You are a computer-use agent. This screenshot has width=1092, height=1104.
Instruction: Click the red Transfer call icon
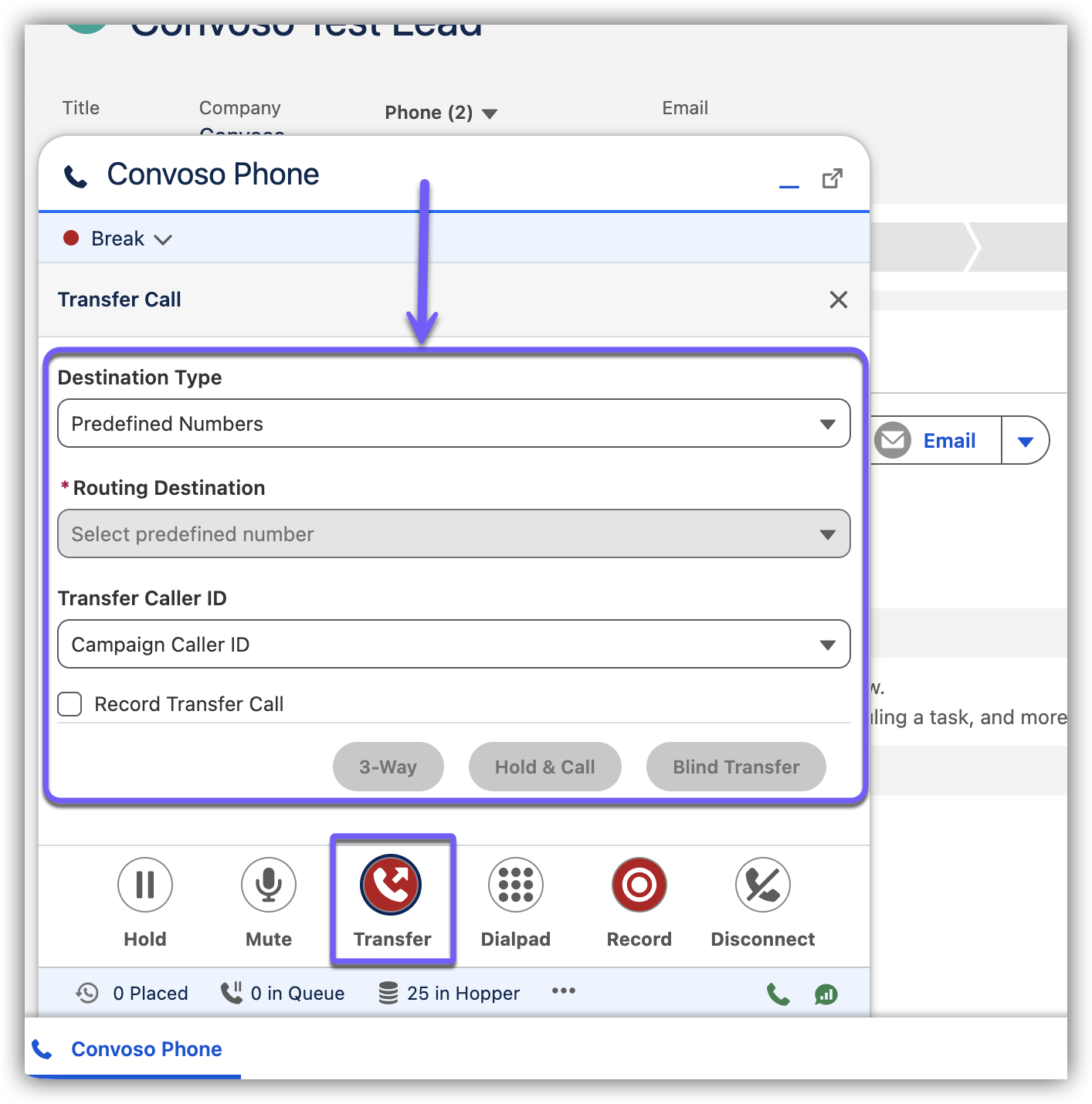391,885
